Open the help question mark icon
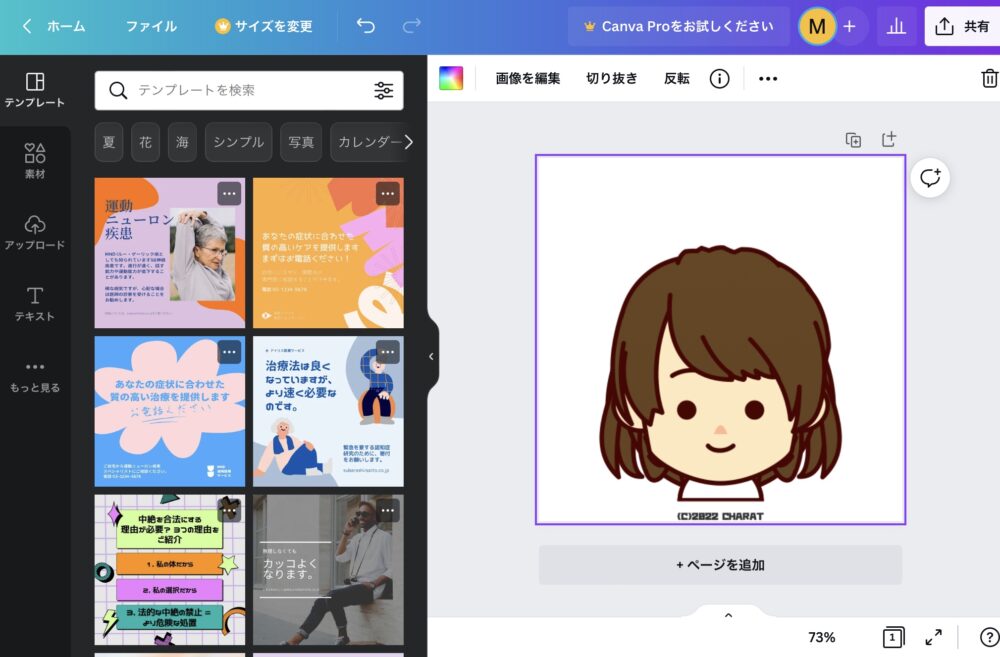This screenshot has height=657, width=1000. [x=989, y=637]
